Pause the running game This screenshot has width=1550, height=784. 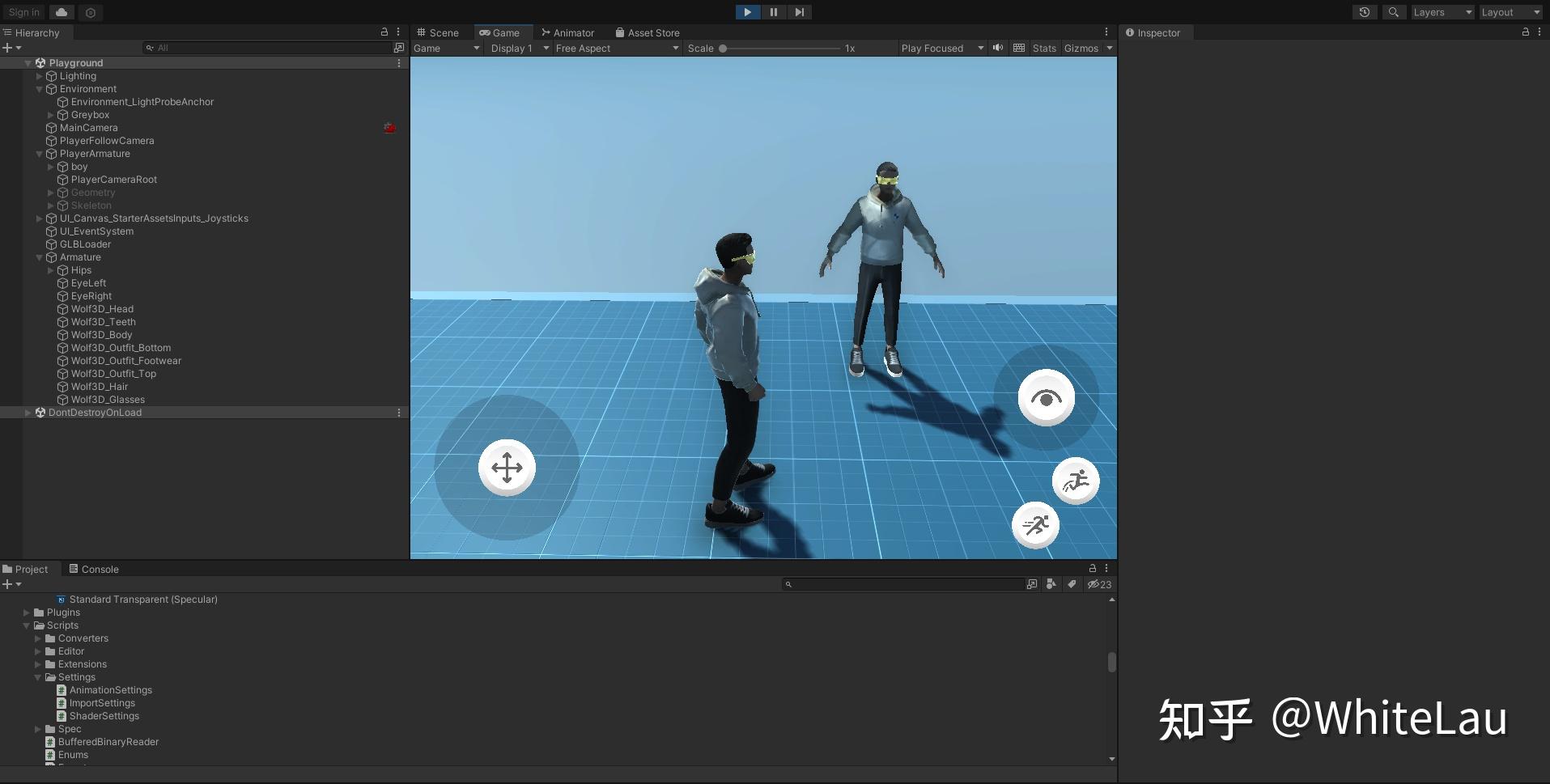[x=773, y=12]
